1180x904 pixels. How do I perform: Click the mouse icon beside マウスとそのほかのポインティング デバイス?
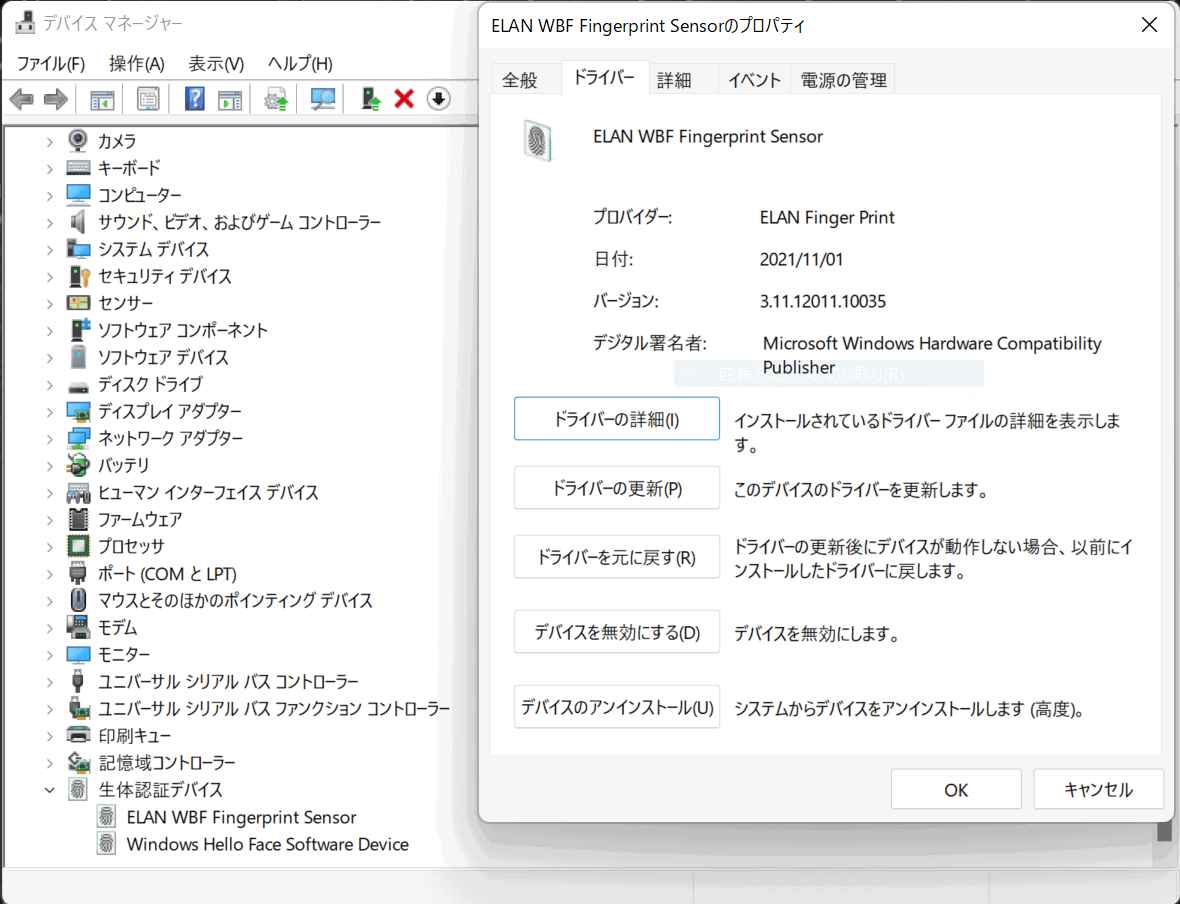pos(78,600)
